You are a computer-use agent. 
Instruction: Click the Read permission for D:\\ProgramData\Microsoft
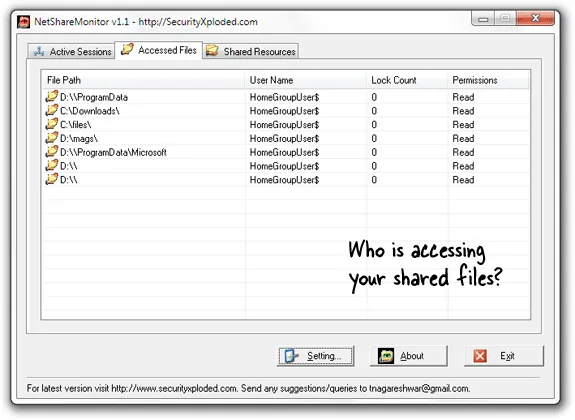tap(463, 152)
